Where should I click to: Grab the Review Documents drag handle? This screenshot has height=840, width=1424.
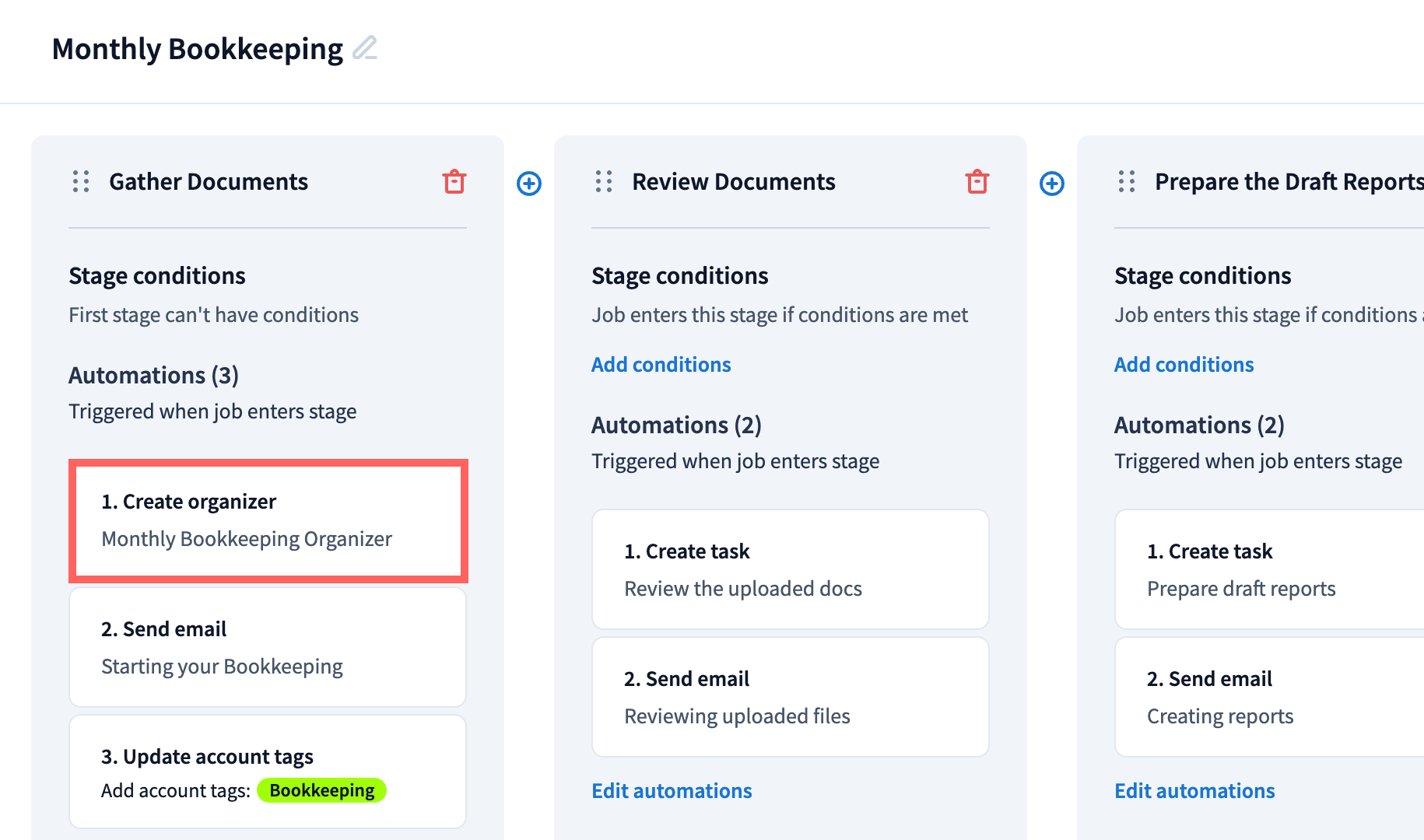[604, 182]
